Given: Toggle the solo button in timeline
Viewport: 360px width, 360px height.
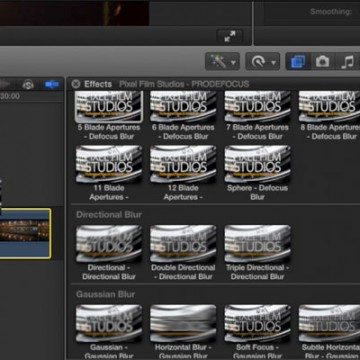Looking at the screenshot, I should (28, 85).
